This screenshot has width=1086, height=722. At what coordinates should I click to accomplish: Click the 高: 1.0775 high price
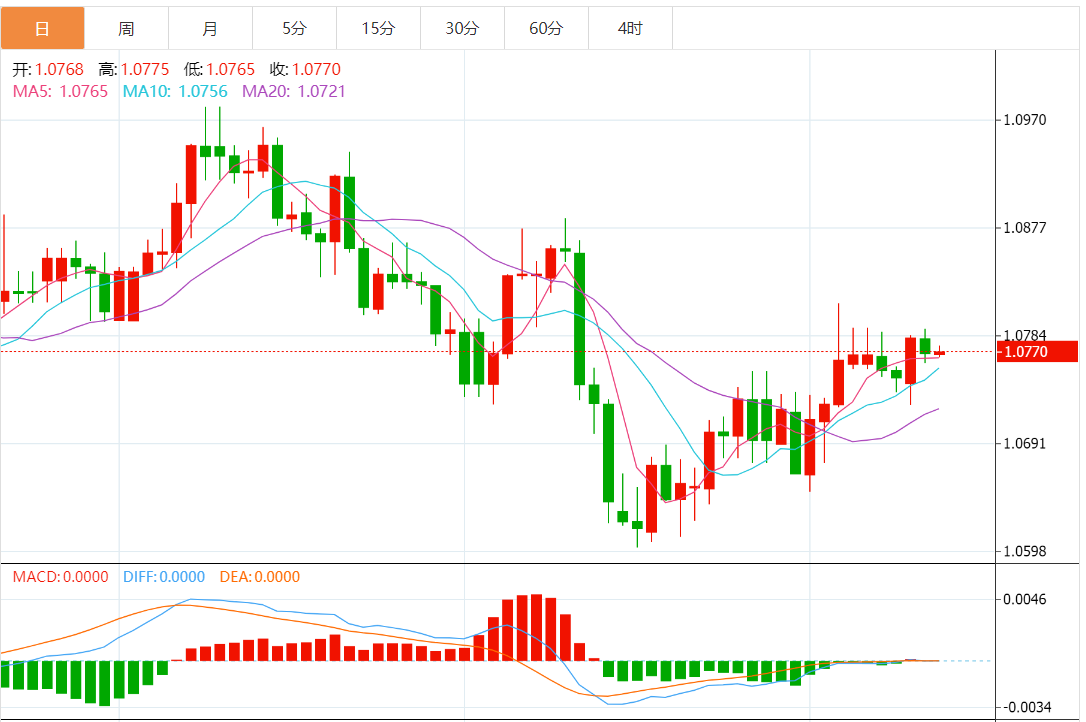(x=134, y=69)
